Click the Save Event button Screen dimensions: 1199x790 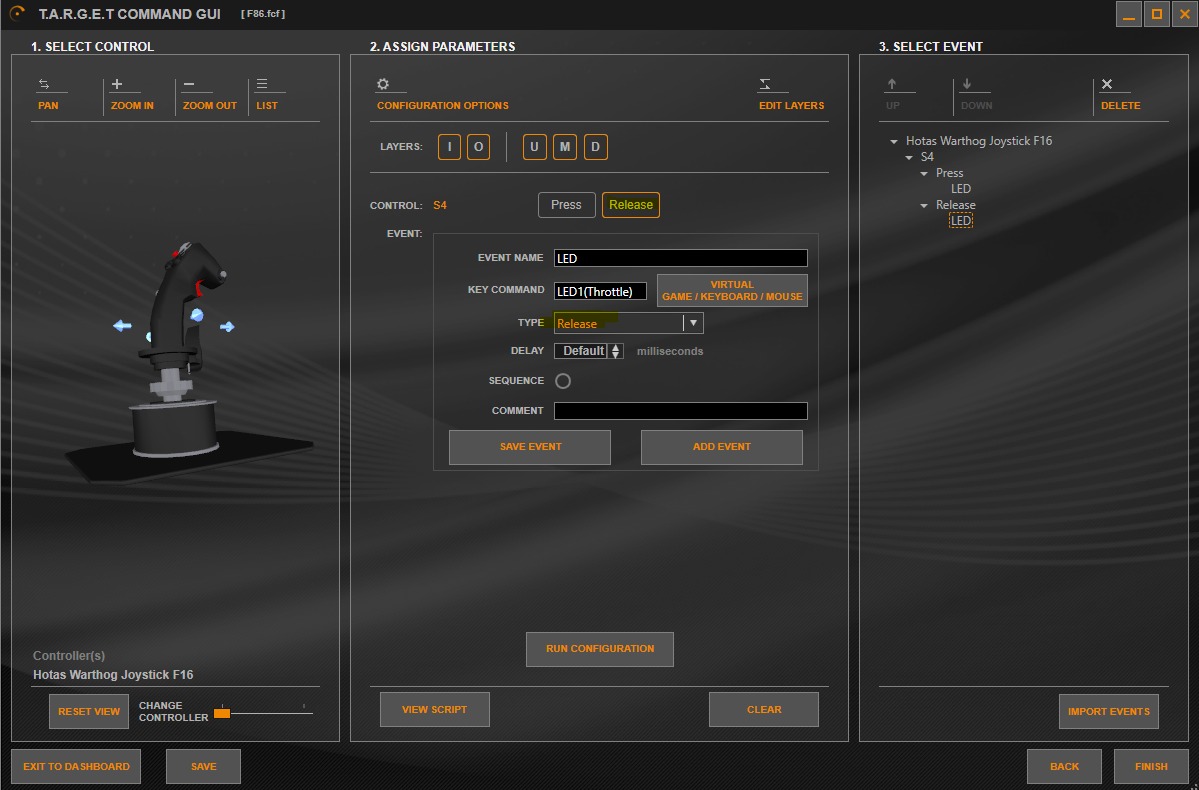point(529,447)
